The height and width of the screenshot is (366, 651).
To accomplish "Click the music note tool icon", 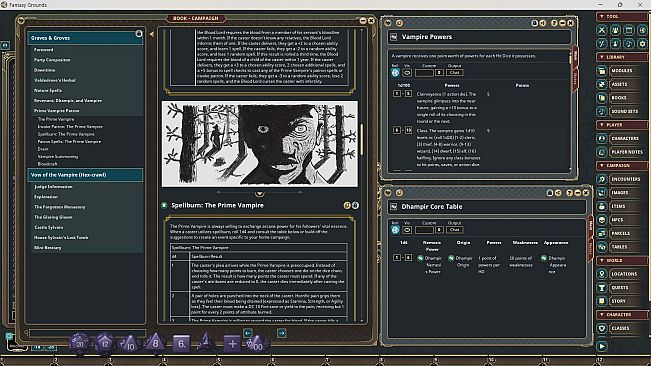I will pos(629,43).
